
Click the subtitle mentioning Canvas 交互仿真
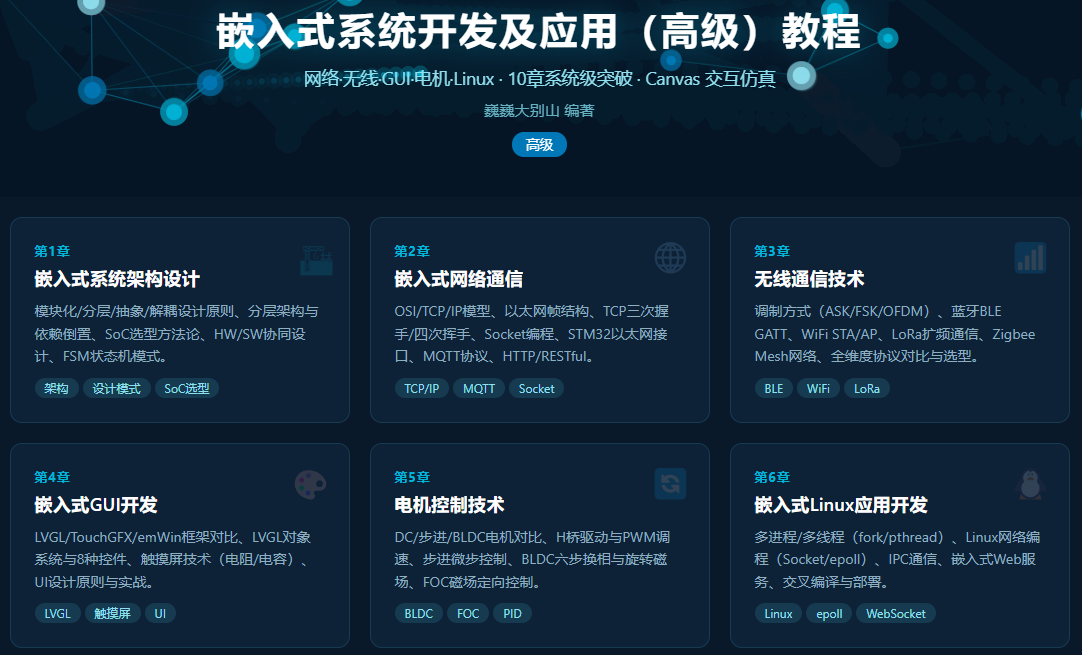[540, 79]
